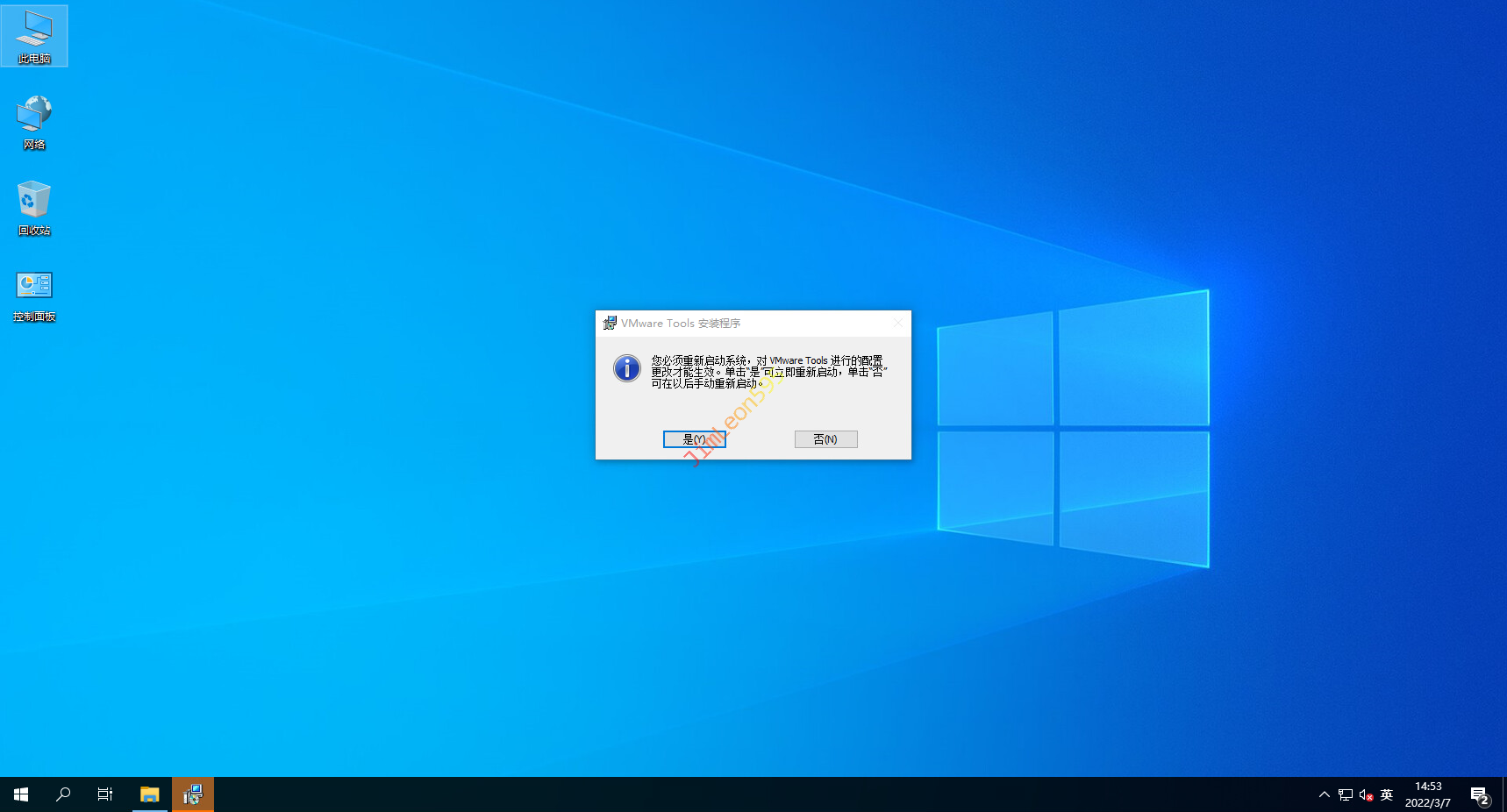Toggle the 英 input method indicator
This screenshot has width=1507, height=812.
[1387, 794]
